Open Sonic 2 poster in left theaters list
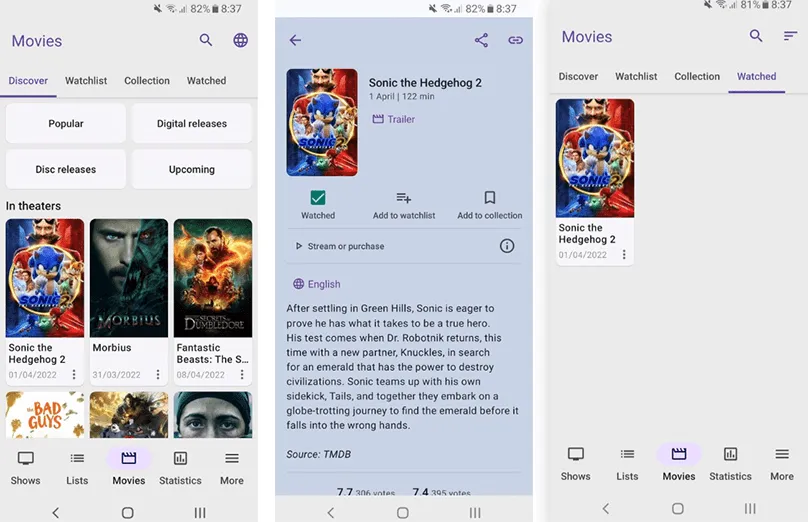Screen dimensions: 808x522 tap(45, 278)
